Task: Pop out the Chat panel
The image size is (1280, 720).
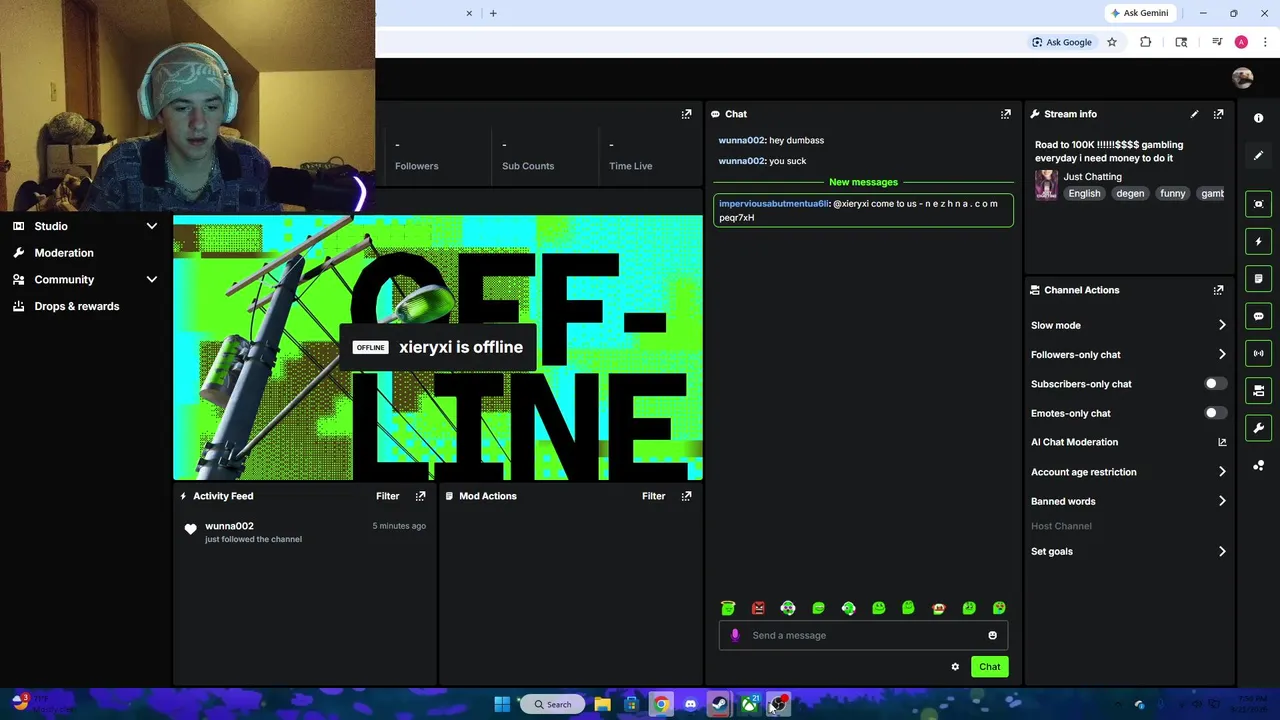Action: pos(1005,114)
